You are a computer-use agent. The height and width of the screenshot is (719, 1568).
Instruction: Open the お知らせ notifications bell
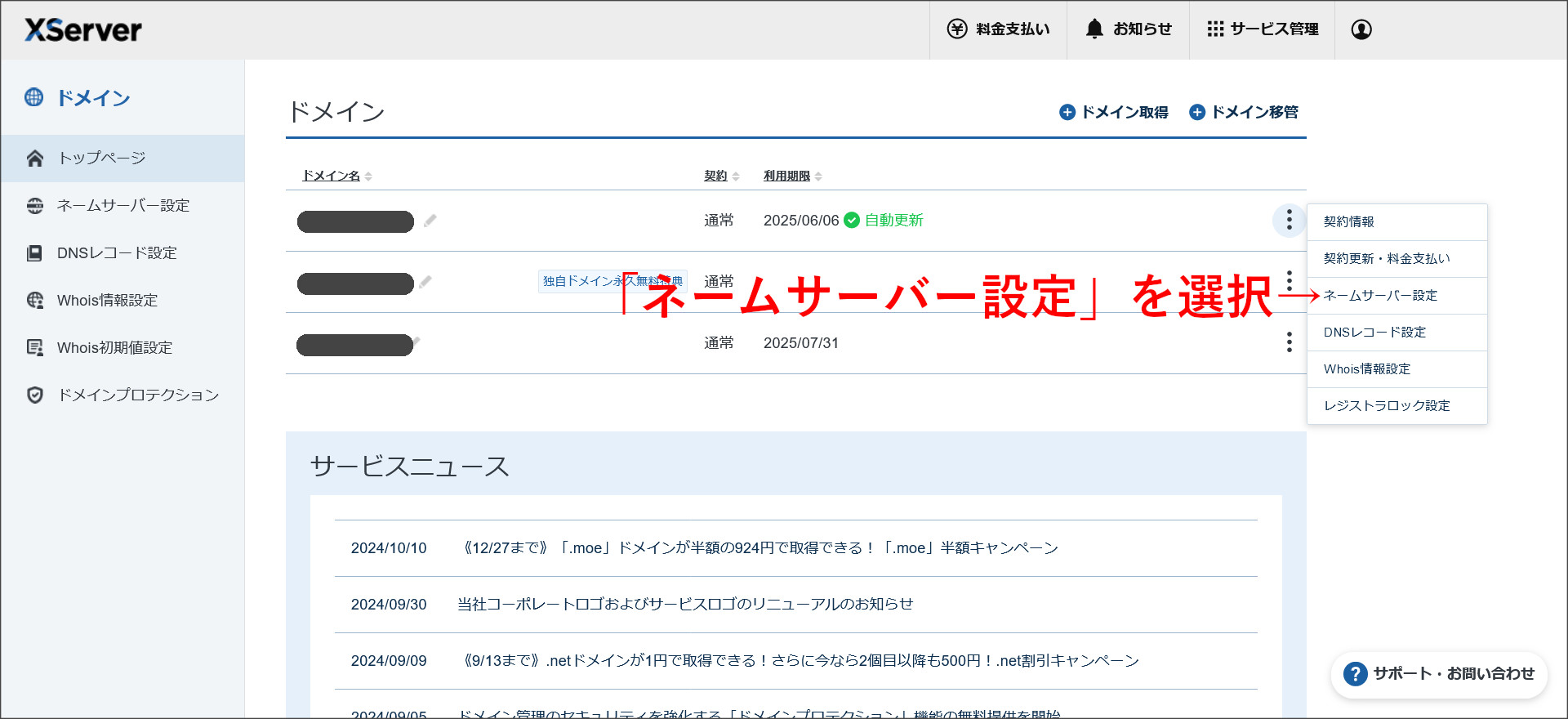coord(1128,29)
